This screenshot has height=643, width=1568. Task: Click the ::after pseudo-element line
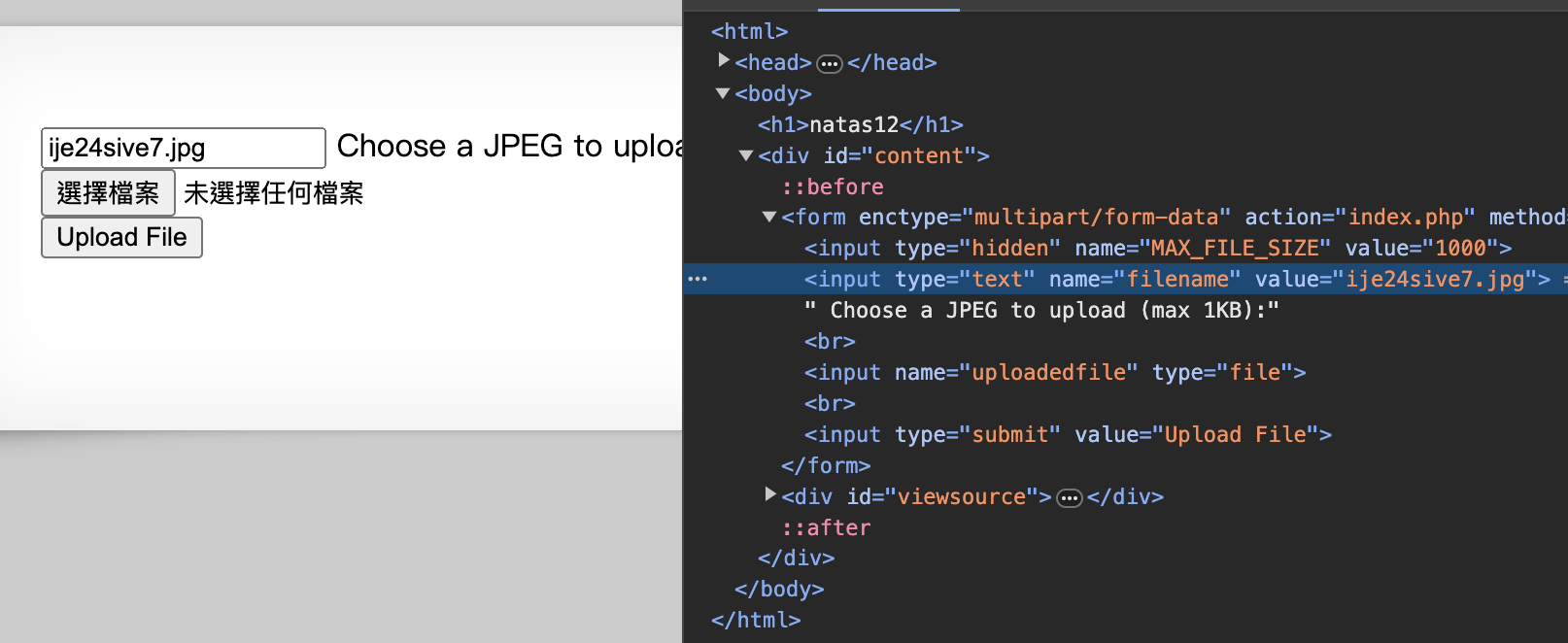click(x=826, y=527)
